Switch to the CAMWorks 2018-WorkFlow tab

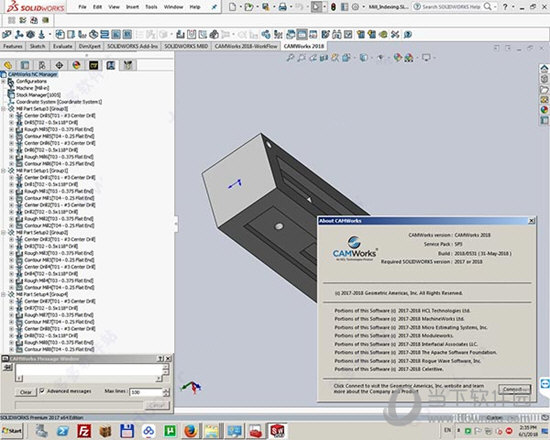pos(246,46)
